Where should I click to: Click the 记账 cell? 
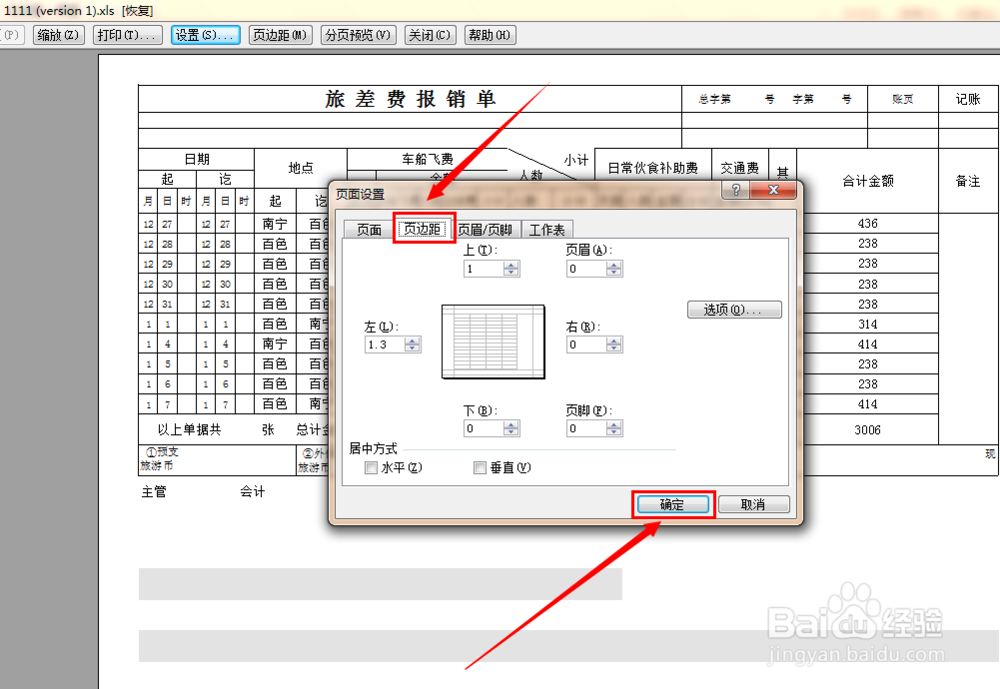click(967, 99)
